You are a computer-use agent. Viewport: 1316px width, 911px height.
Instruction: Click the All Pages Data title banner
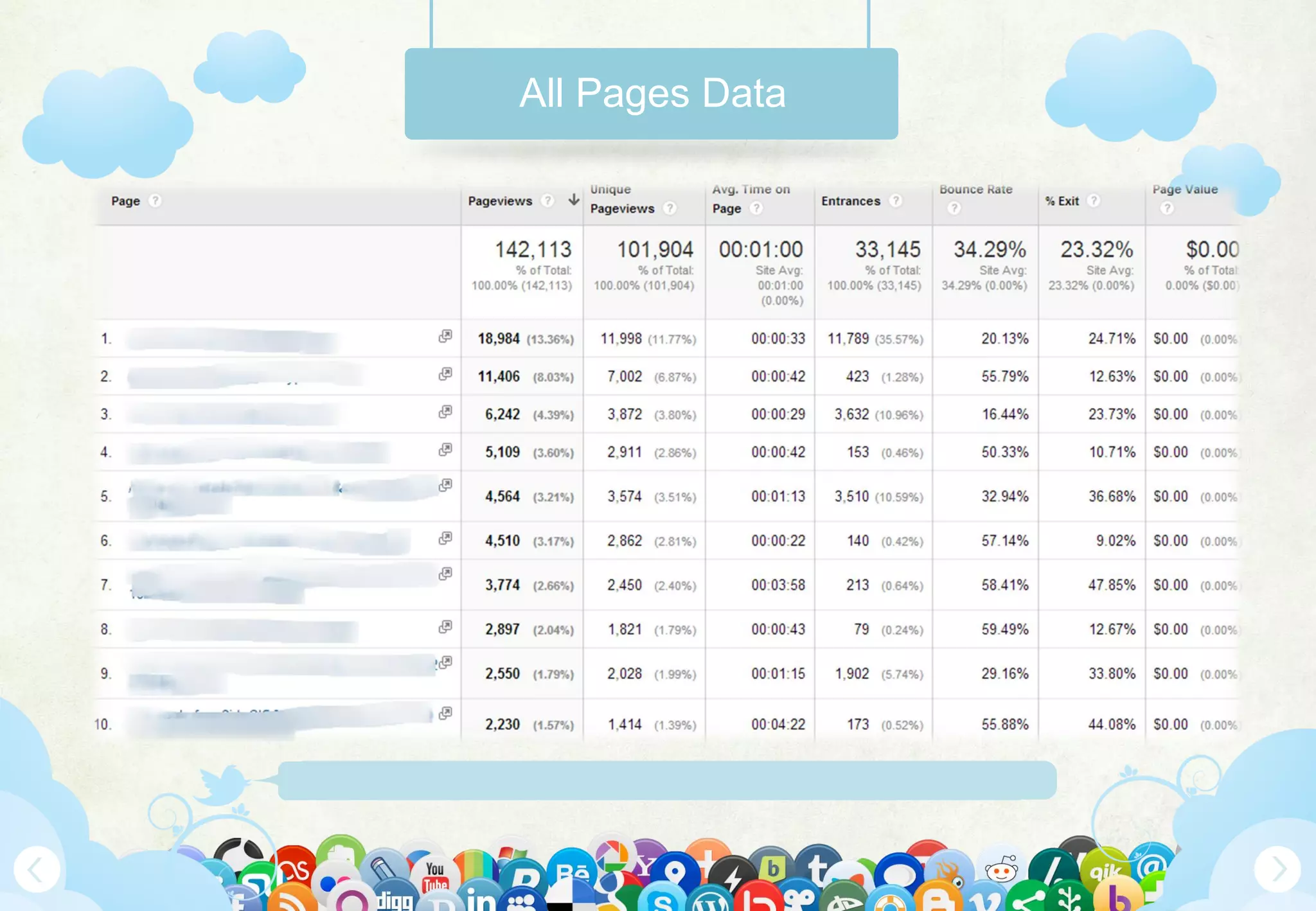(x=651, y=94)
